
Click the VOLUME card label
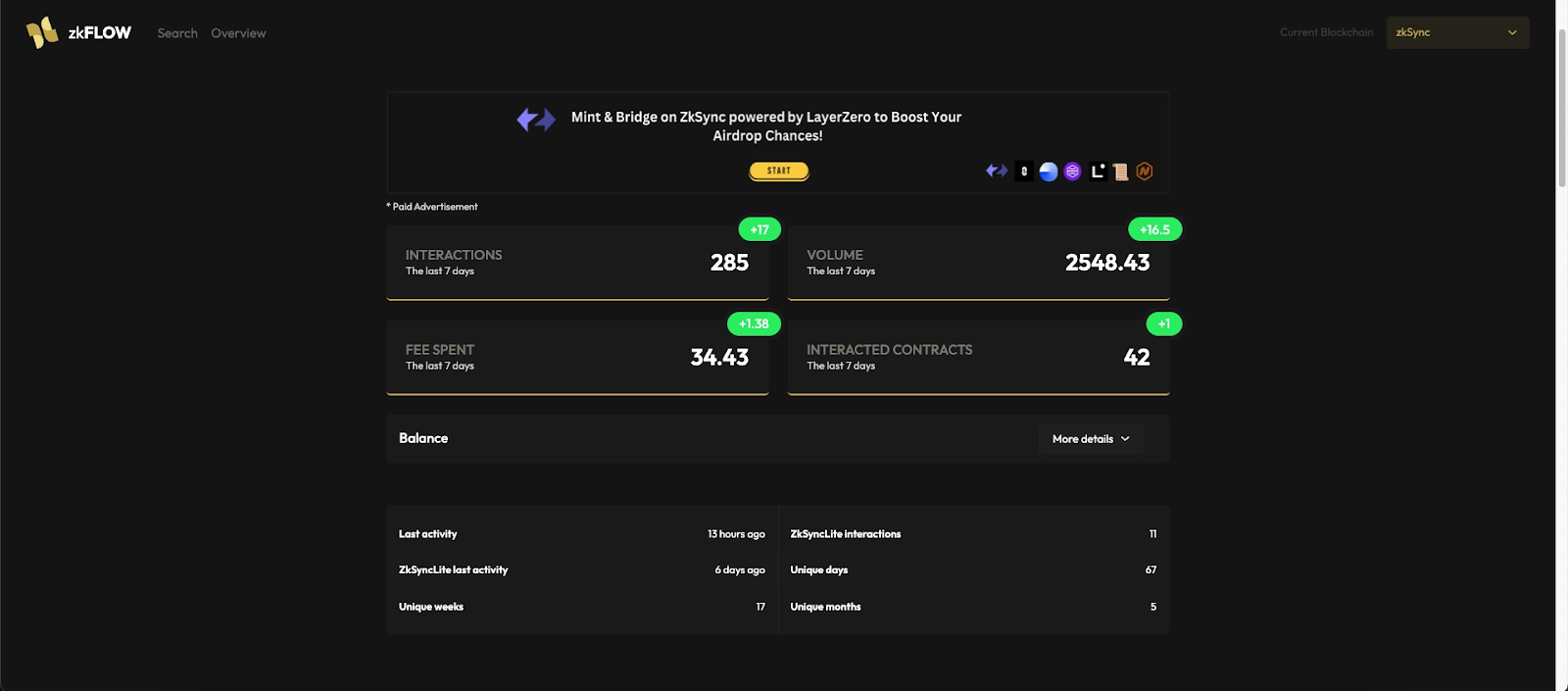point(835,255)
